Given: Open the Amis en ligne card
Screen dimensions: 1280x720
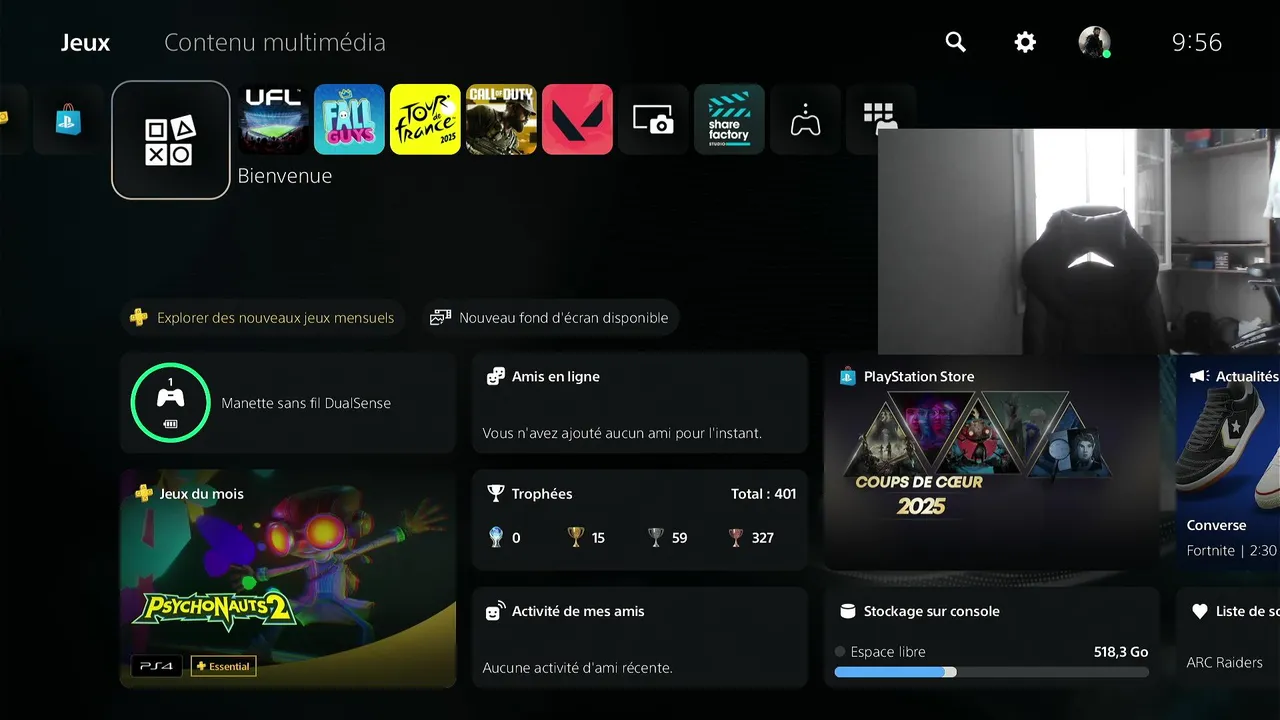Looking at the screenshot, I should point(640,403).
